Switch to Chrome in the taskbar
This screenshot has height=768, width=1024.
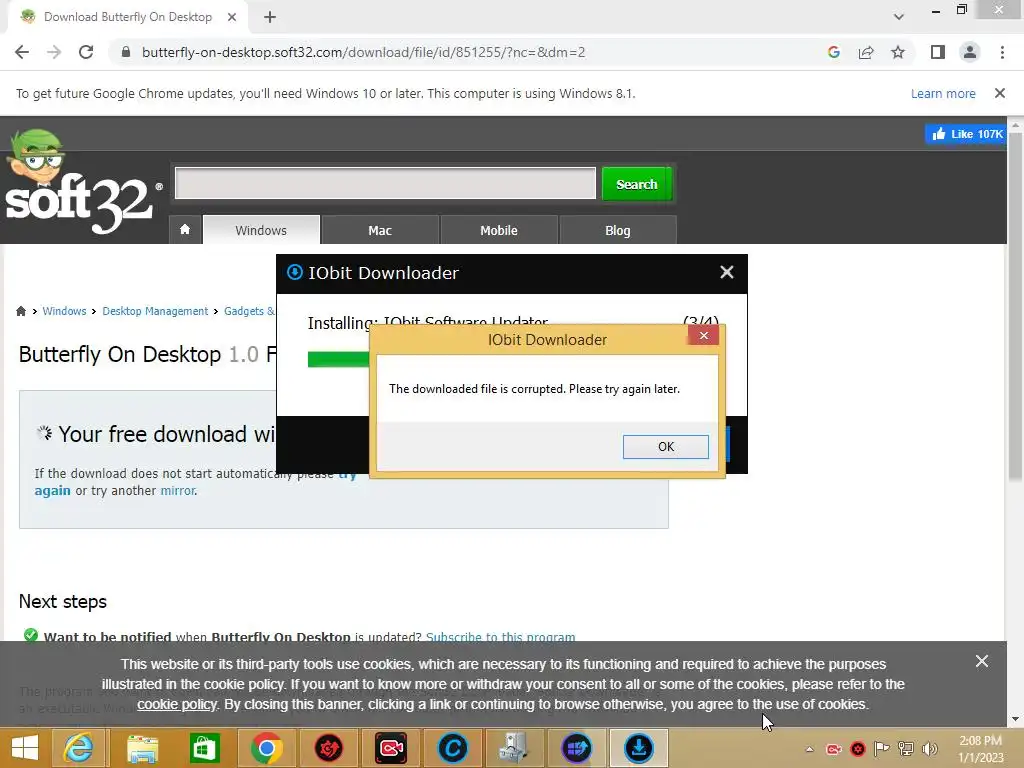(266, 748)
